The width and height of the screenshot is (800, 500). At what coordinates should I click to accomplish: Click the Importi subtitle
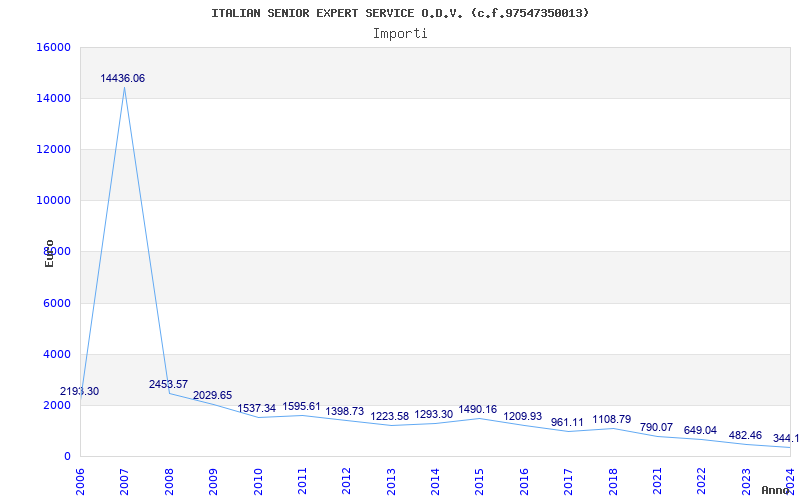[400, 34]
